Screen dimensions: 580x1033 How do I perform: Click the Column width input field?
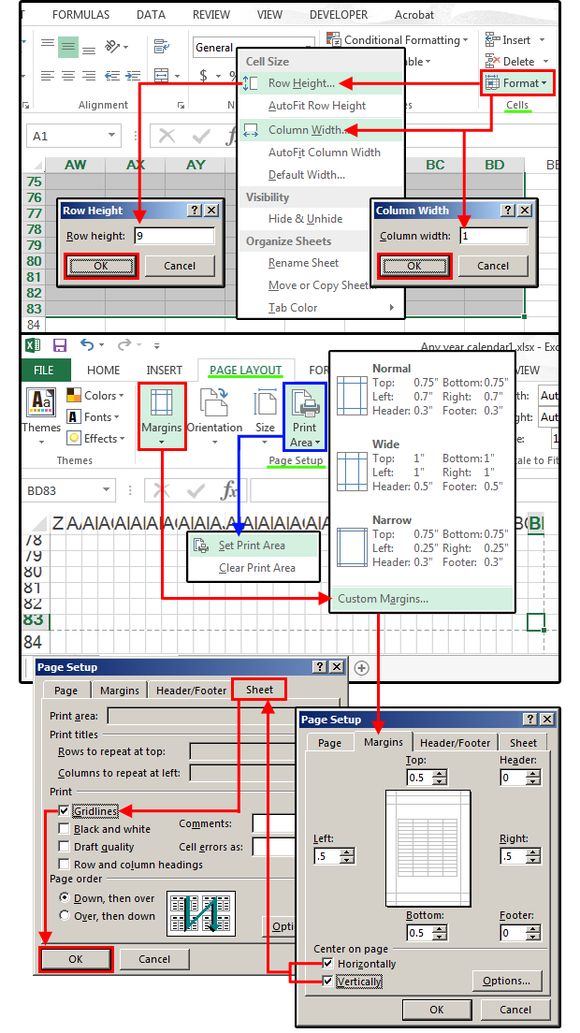coord(494,236)
